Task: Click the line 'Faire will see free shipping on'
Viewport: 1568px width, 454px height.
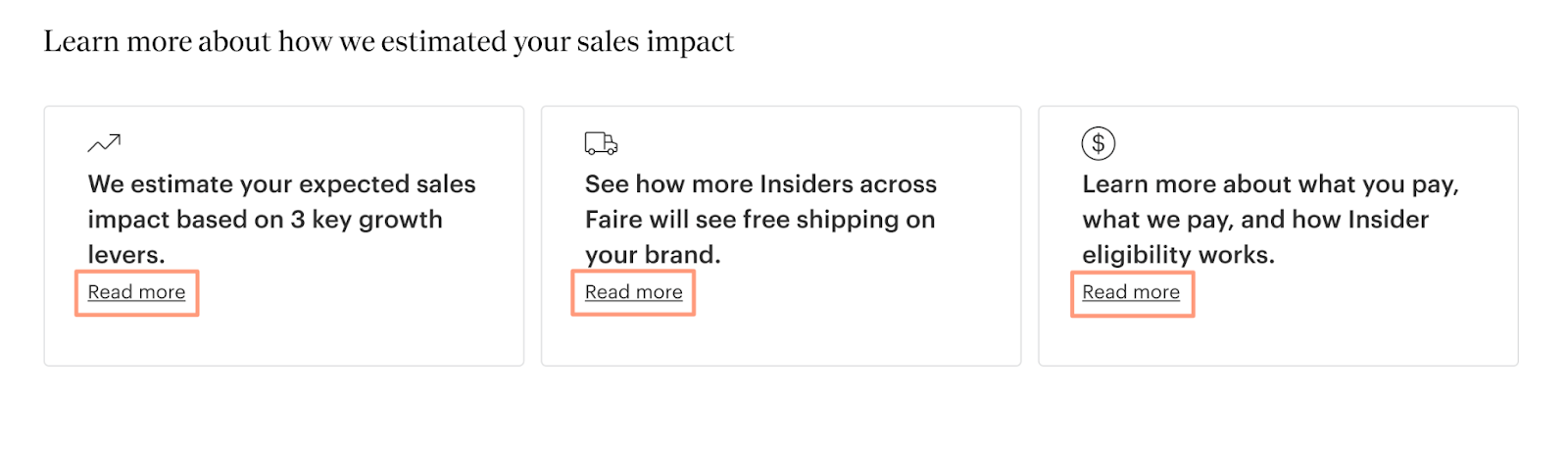Action: click(x=759, y=220)
